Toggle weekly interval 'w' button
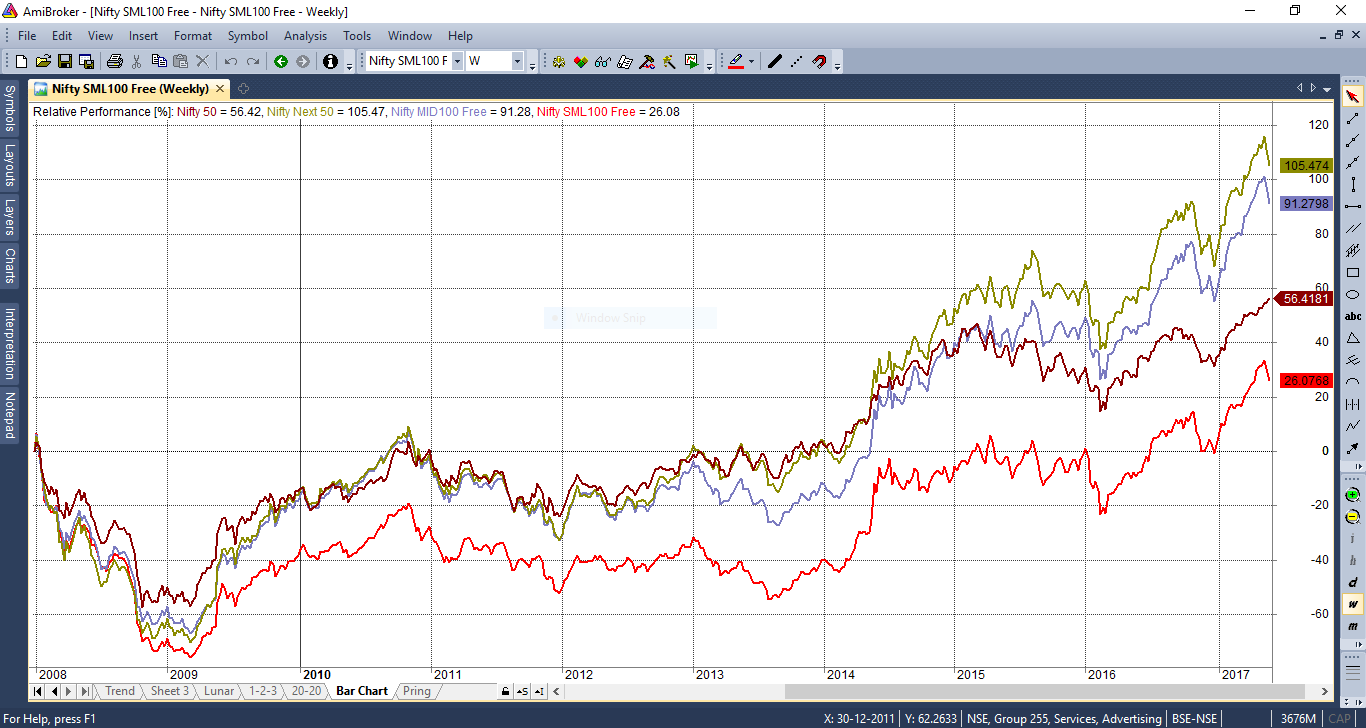The image size is (1366, 728). pos(1353,604)
